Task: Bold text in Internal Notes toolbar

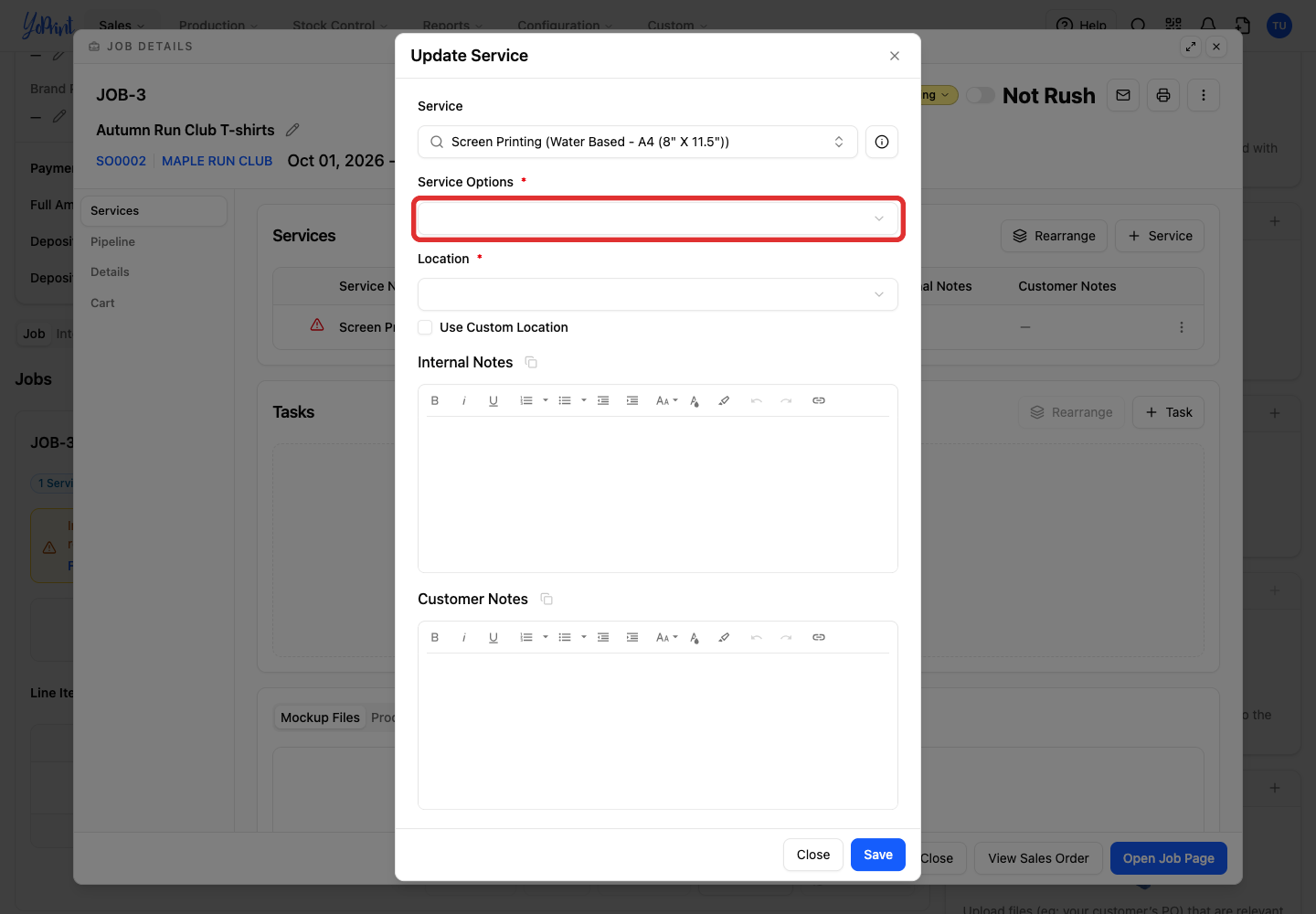Action: [435, 400]
